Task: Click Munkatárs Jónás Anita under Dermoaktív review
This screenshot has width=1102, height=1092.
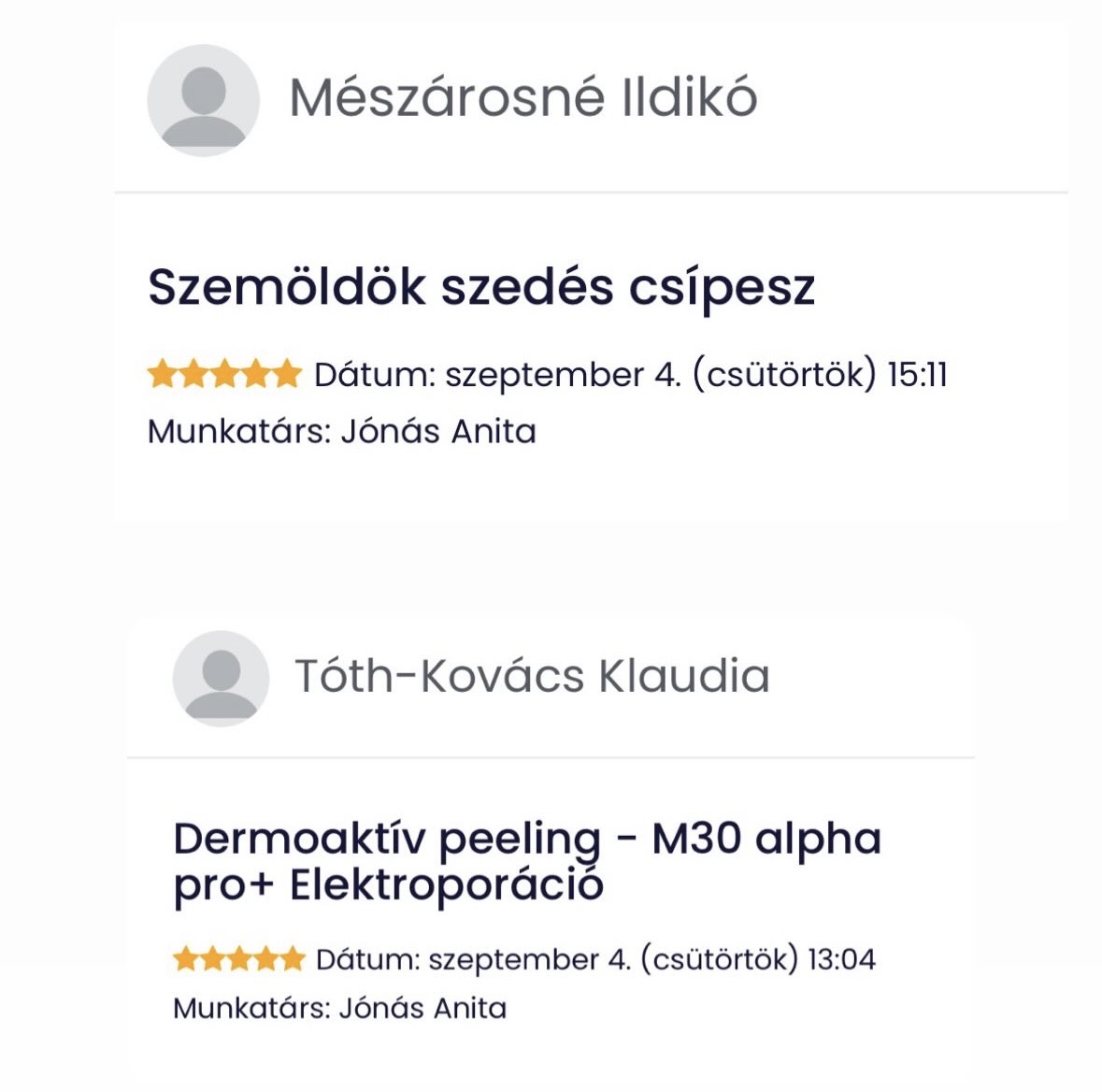Action: coord(340,1008)
